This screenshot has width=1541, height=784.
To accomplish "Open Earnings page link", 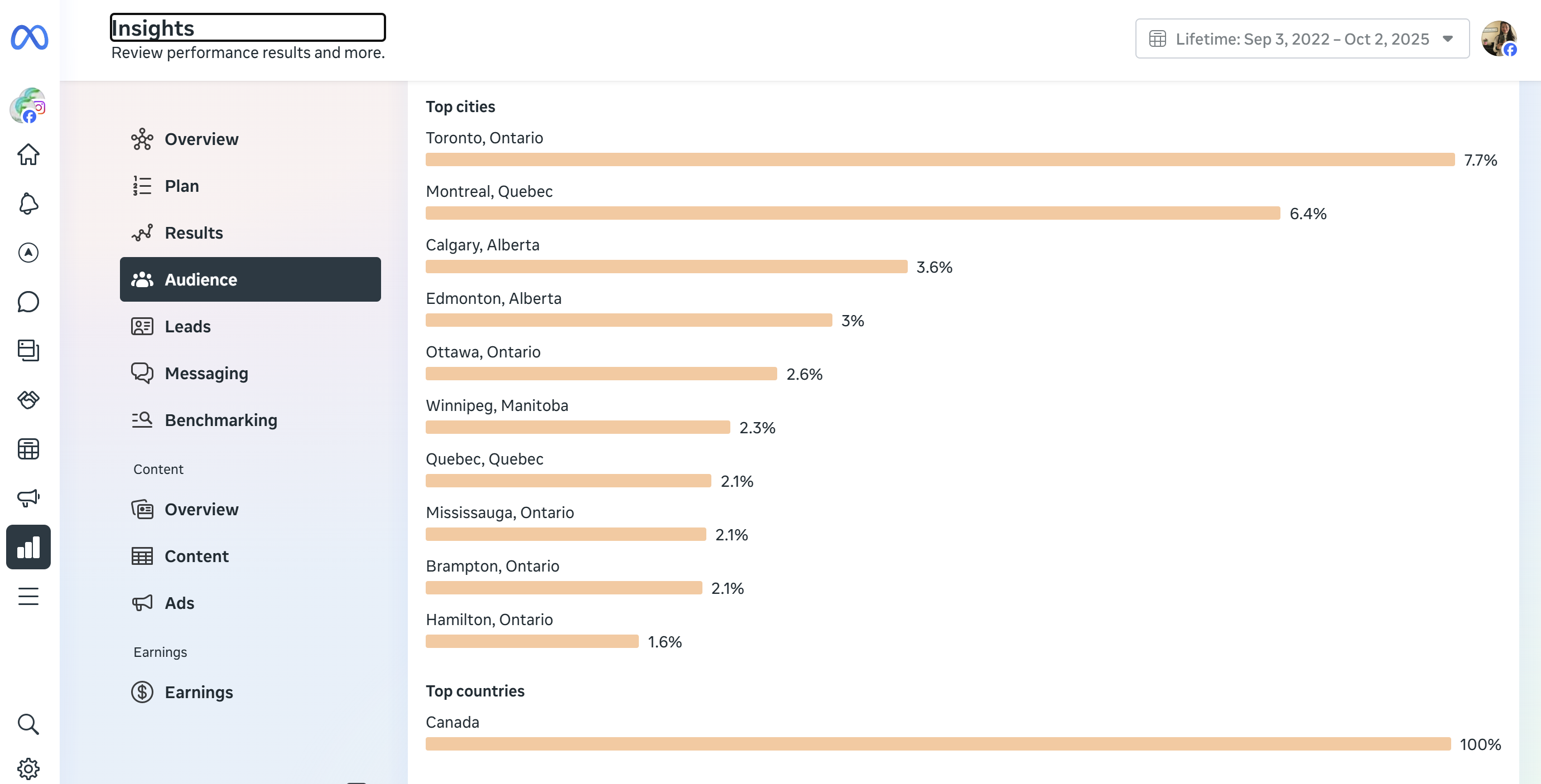I will coord(199,692).
